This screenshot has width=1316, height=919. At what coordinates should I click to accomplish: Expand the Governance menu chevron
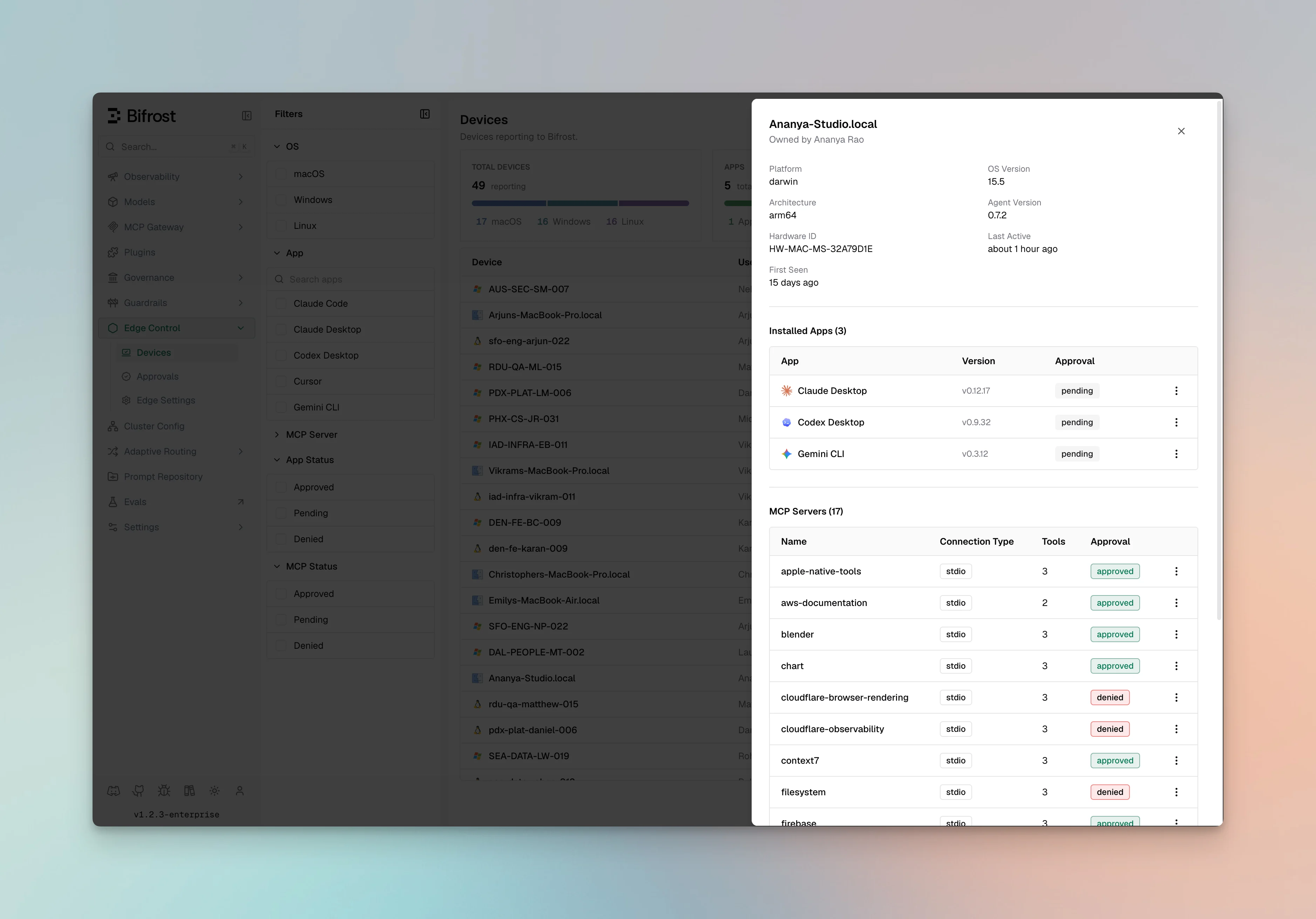pyautogui.click(x=241, y=277)
